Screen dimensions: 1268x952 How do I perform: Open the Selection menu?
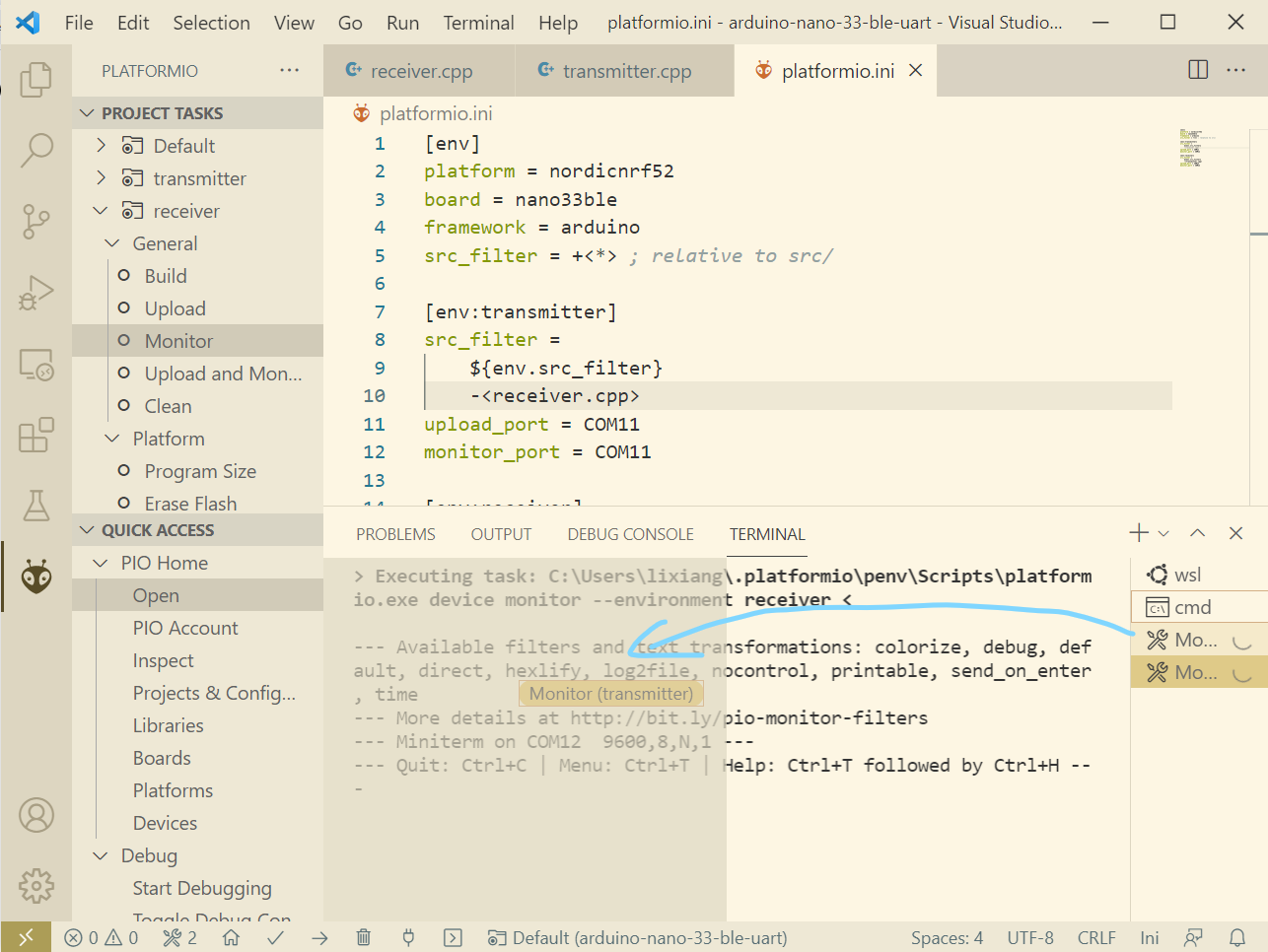[x=211, y=23]
